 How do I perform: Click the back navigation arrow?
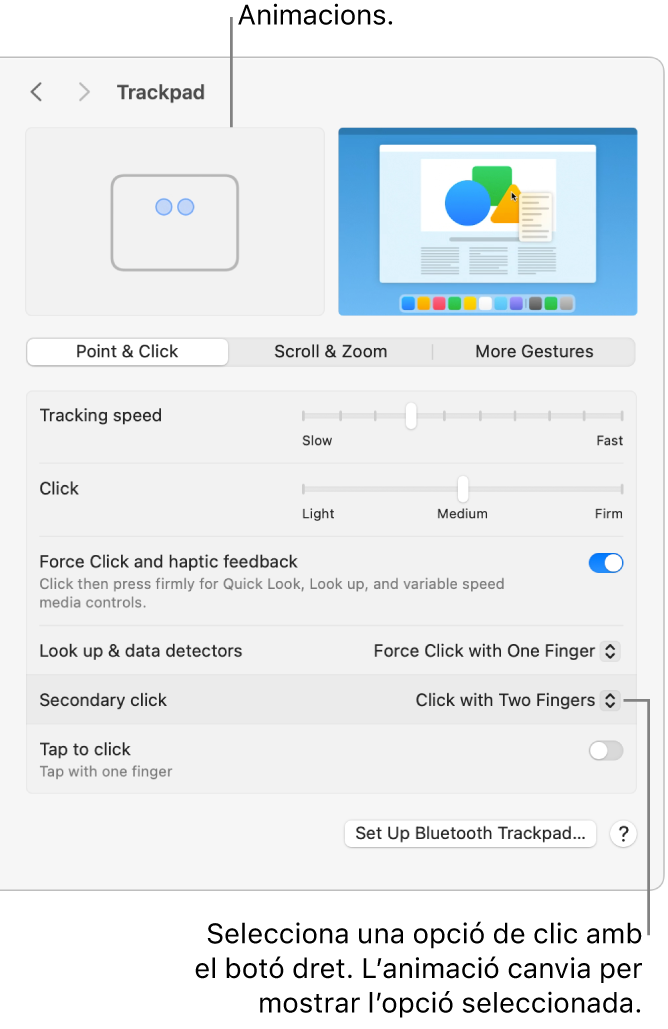[37, 93]
